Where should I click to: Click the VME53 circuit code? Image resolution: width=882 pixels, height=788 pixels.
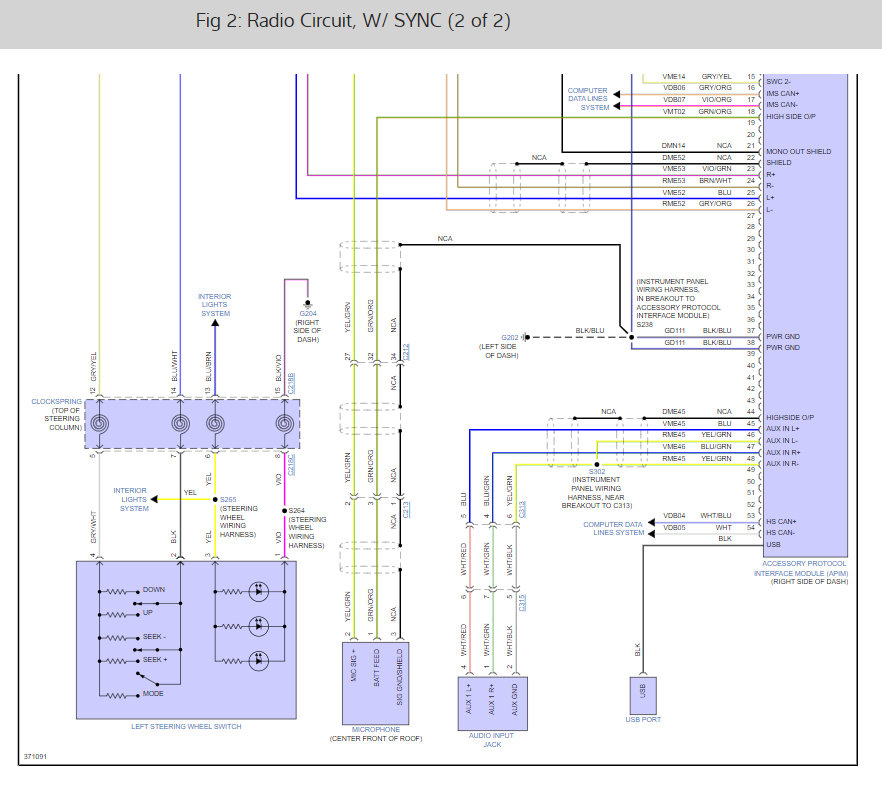(x=674, y=169)
